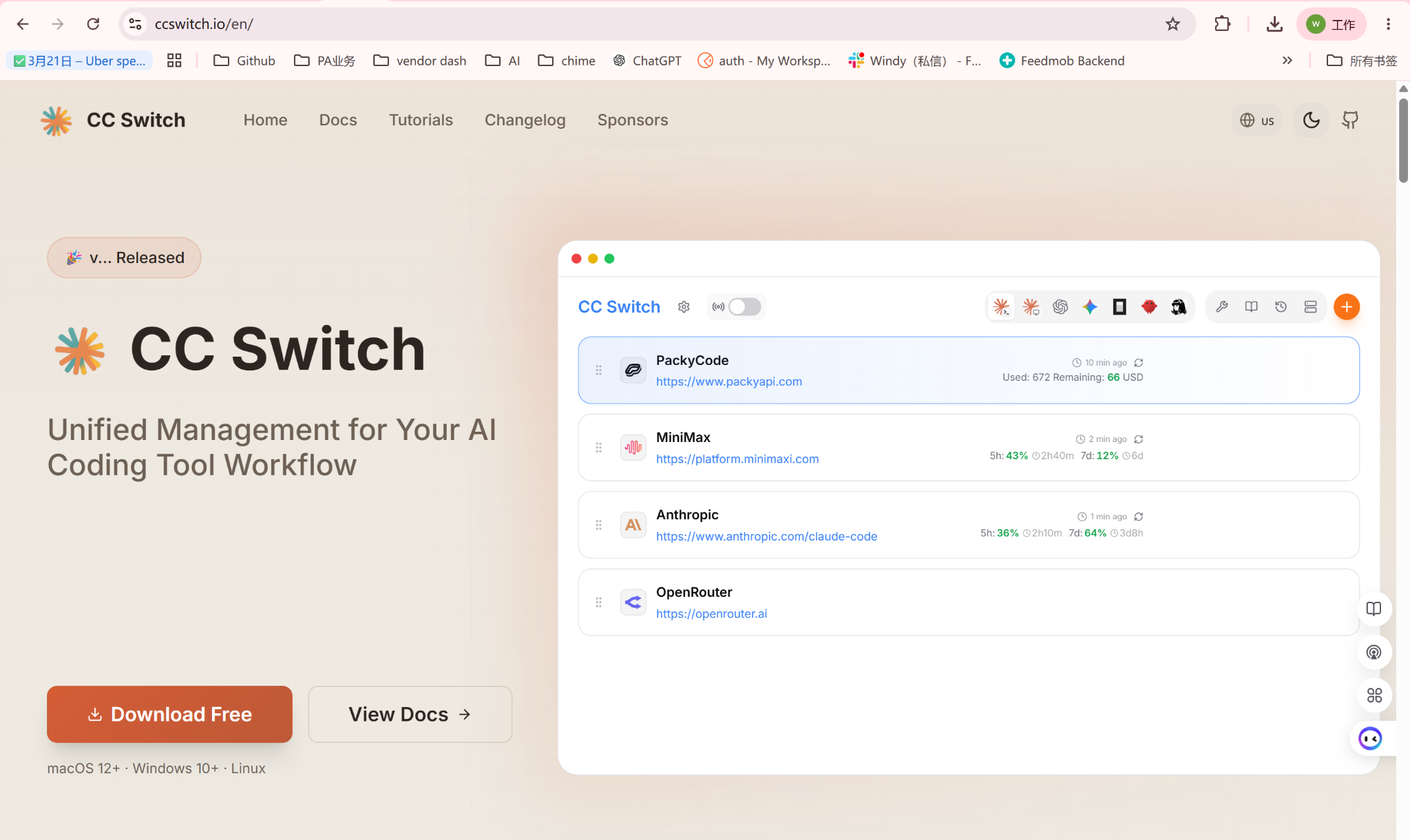This screenshot has height=840, width=1410.
Task: Go to the Home nav item
Action: tap(265, 120)
